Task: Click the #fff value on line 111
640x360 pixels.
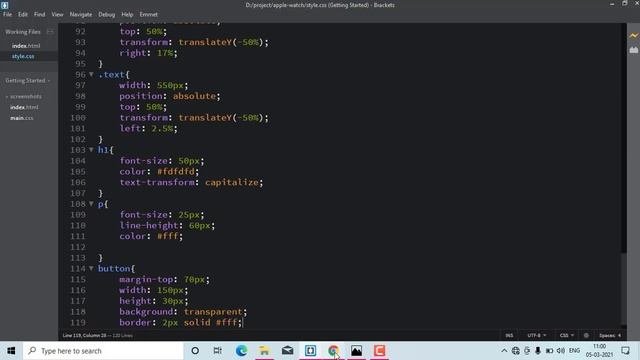Action: click(168, 236)
